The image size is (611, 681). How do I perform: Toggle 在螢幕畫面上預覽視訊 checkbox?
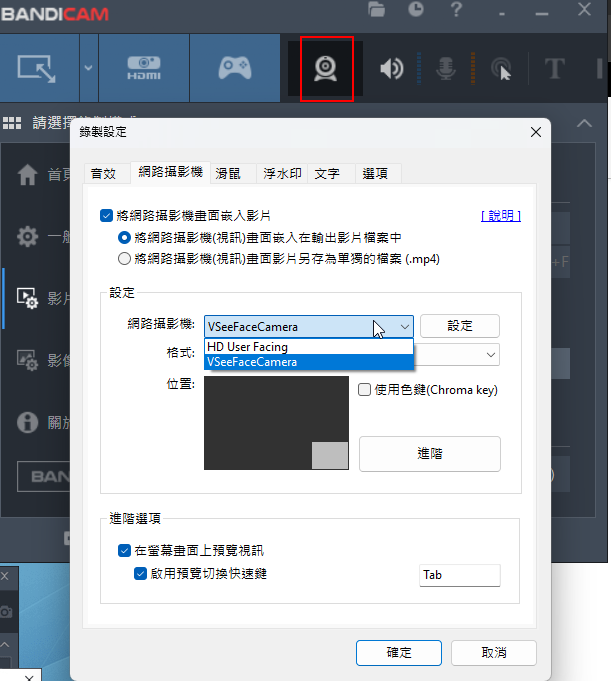pyautogui.click(x=124, y=551)
